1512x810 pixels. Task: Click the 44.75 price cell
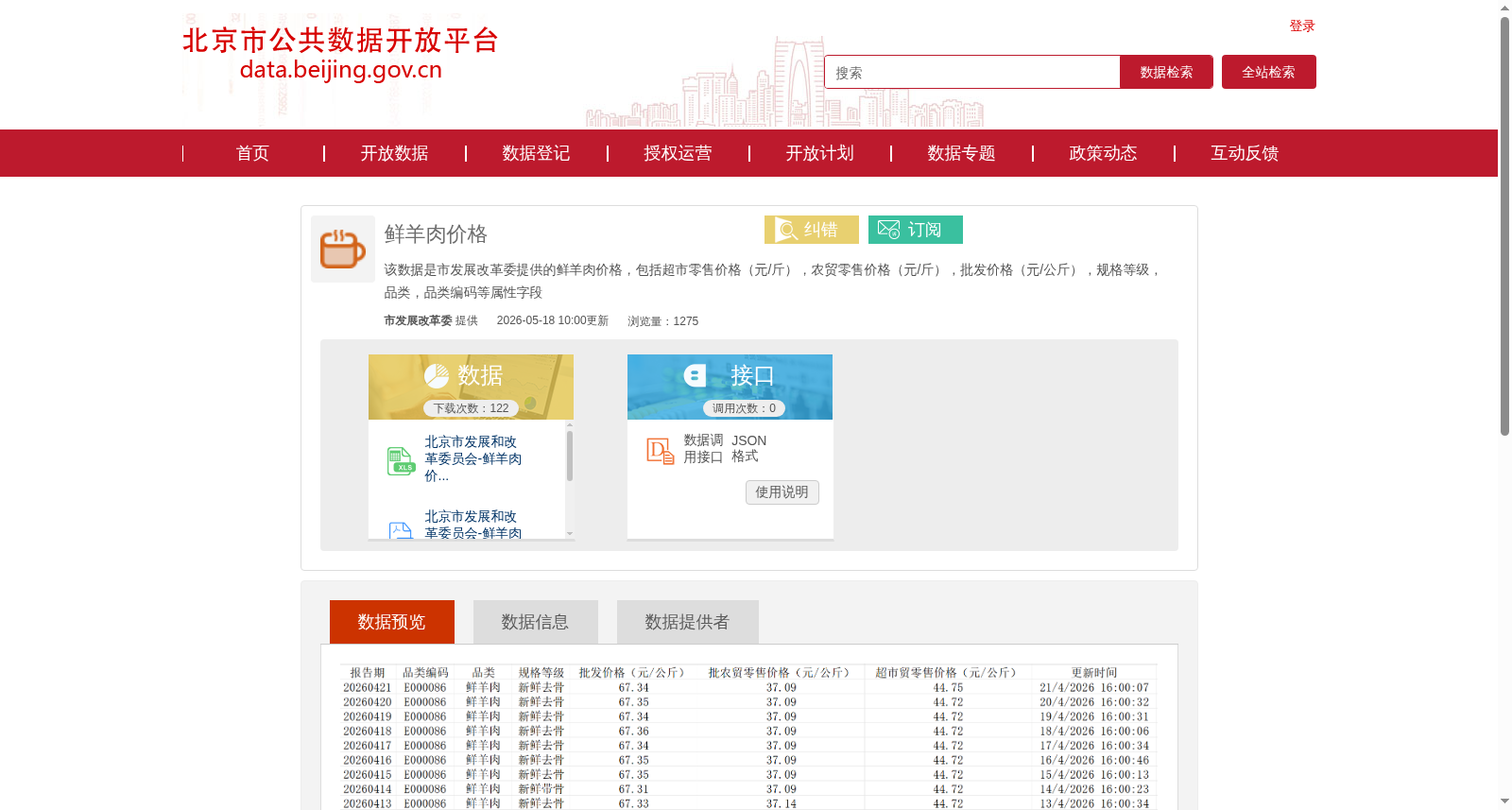pyautogui.click(x=948, y=688)
